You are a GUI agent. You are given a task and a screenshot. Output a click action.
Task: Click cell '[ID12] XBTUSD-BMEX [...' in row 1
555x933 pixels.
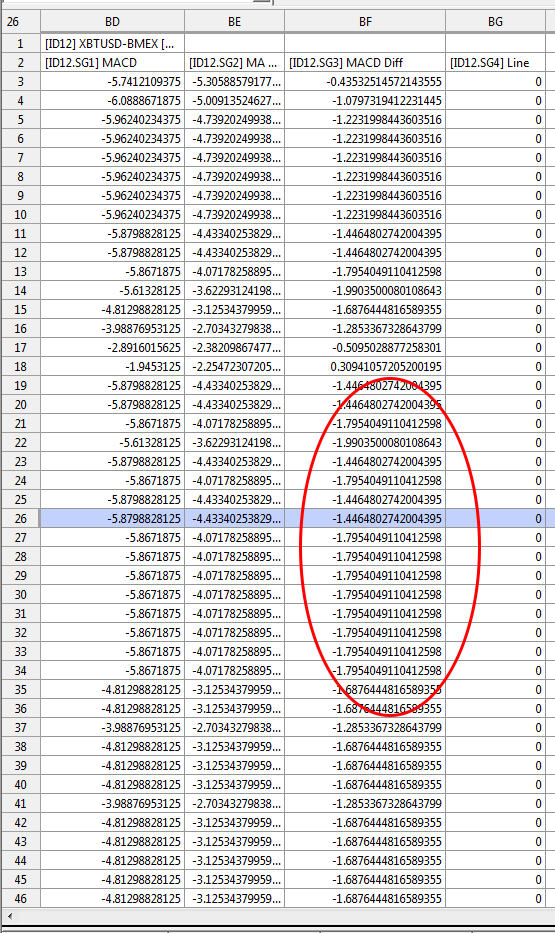click(x=112, y=43)
